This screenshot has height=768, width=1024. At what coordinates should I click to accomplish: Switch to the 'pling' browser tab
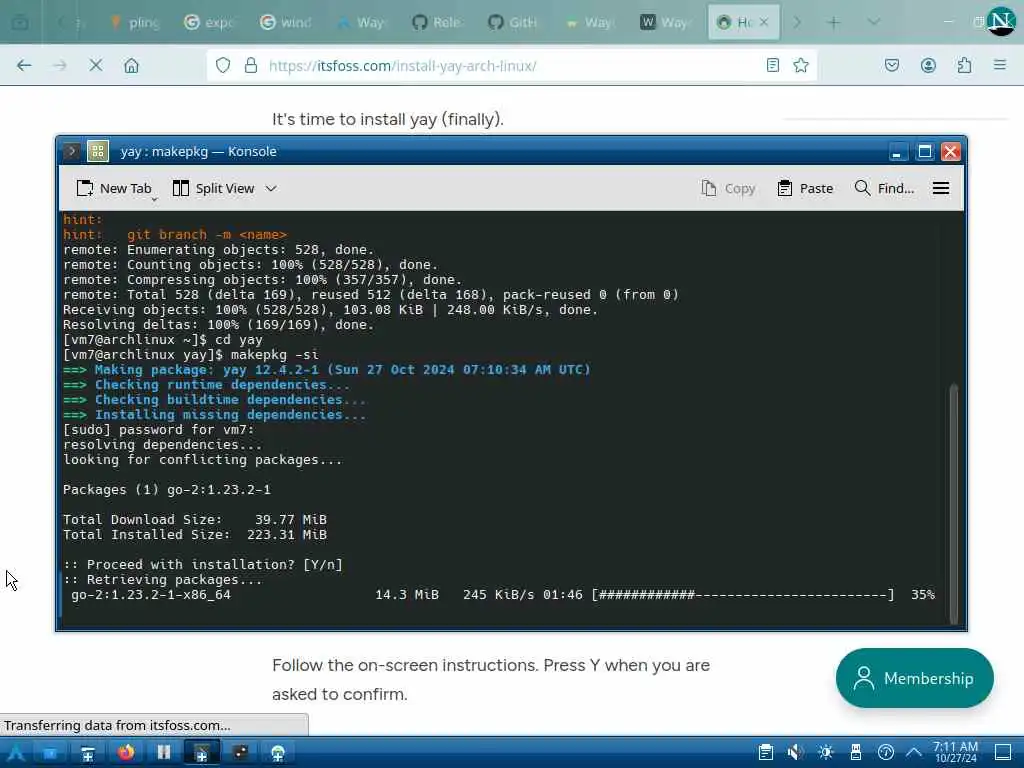tap(135, 23)
